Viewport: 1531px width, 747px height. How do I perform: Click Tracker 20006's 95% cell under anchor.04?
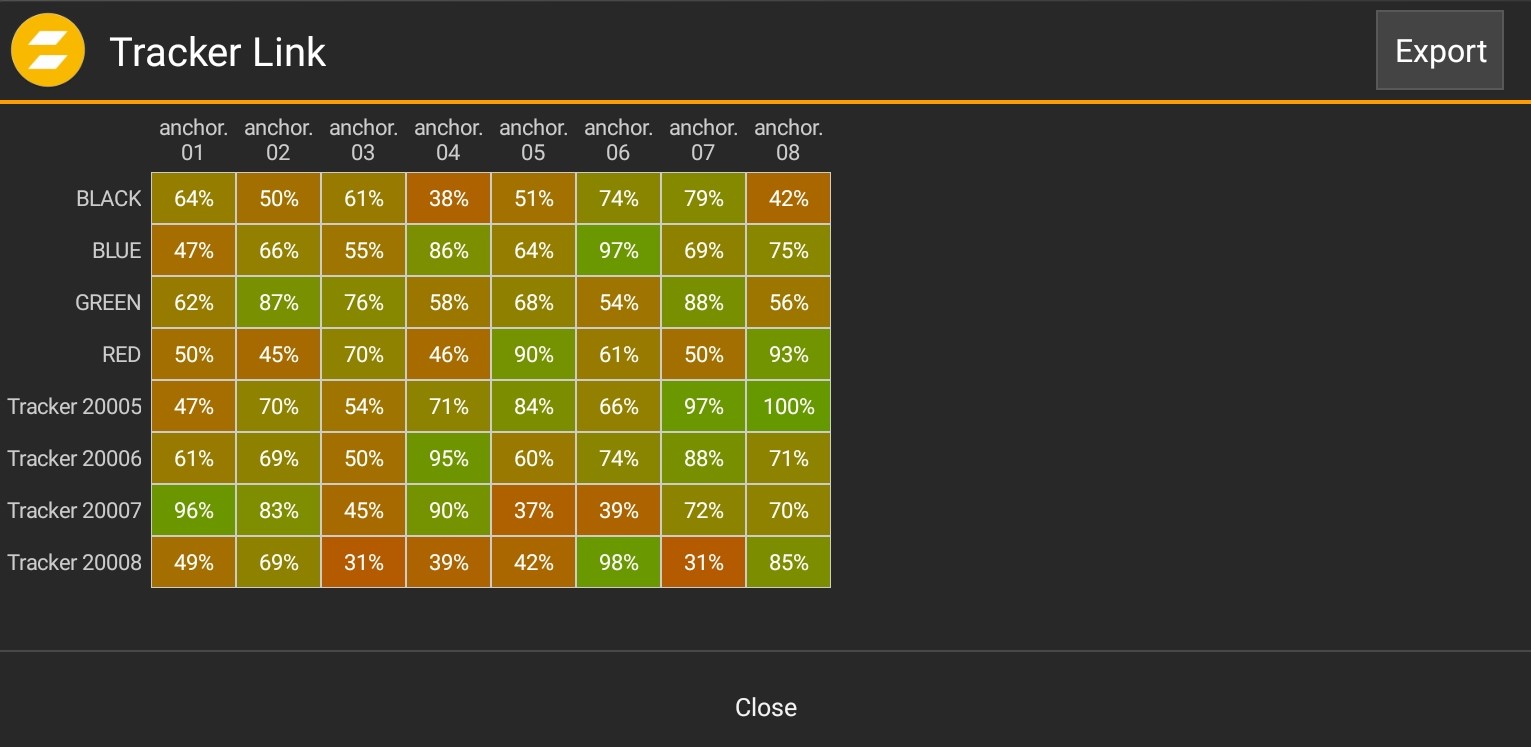pyautogui.click(x=448, y=459)
